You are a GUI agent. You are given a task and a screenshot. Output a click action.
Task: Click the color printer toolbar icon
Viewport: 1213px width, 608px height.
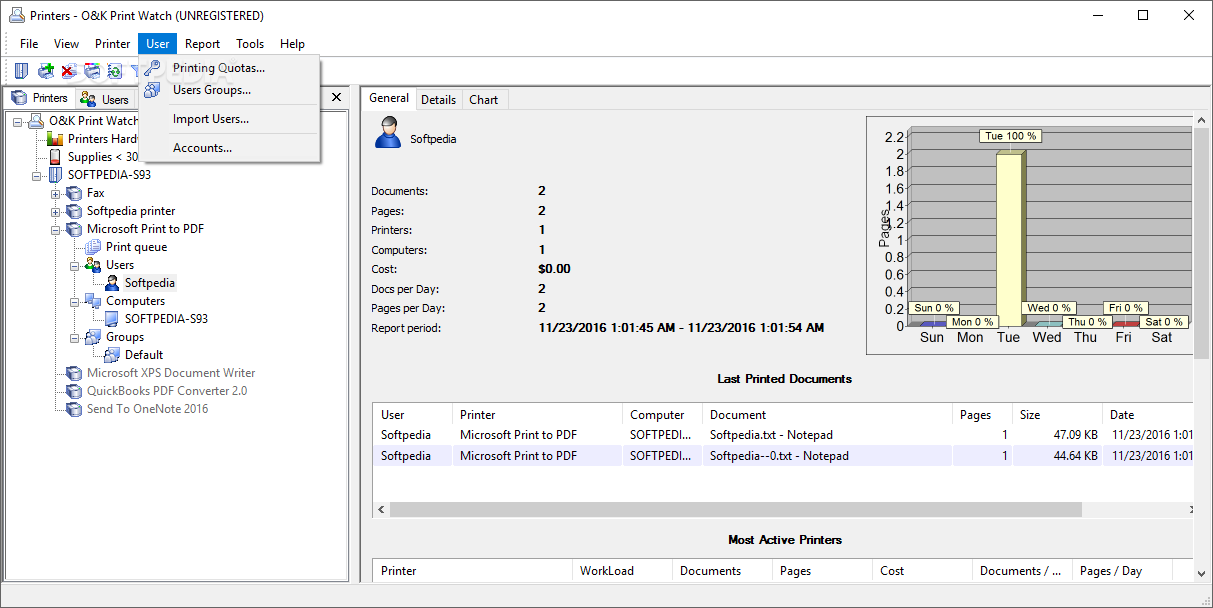click(92, 70)
